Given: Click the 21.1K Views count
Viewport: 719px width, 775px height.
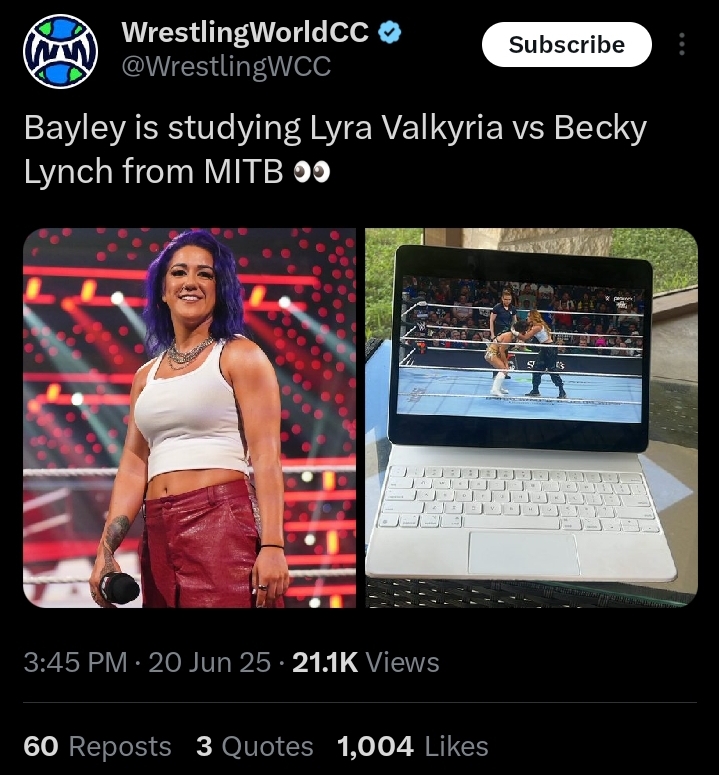Looking at the screenshot, I should pyautogui.click(x=366, y=662).
